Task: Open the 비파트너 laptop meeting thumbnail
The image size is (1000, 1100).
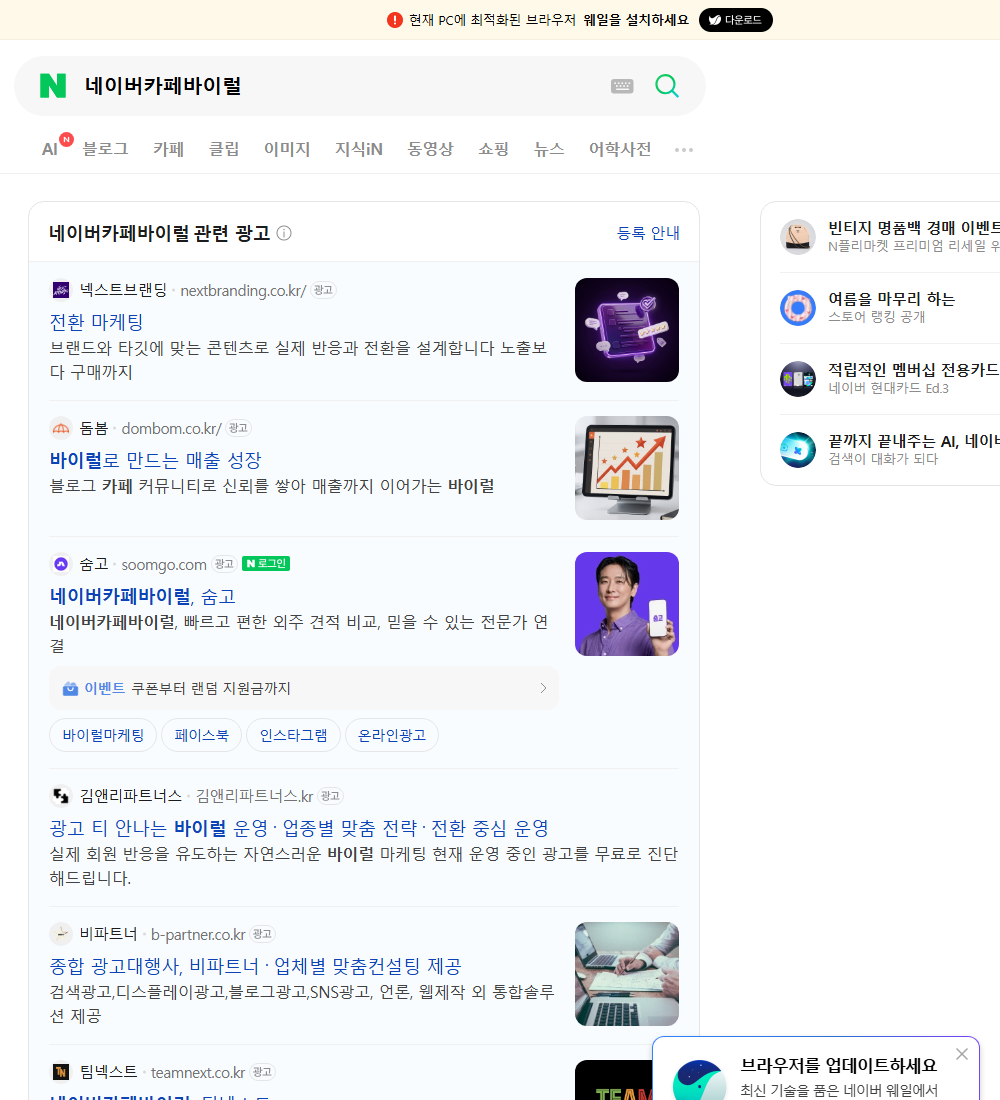Action: 627,974
